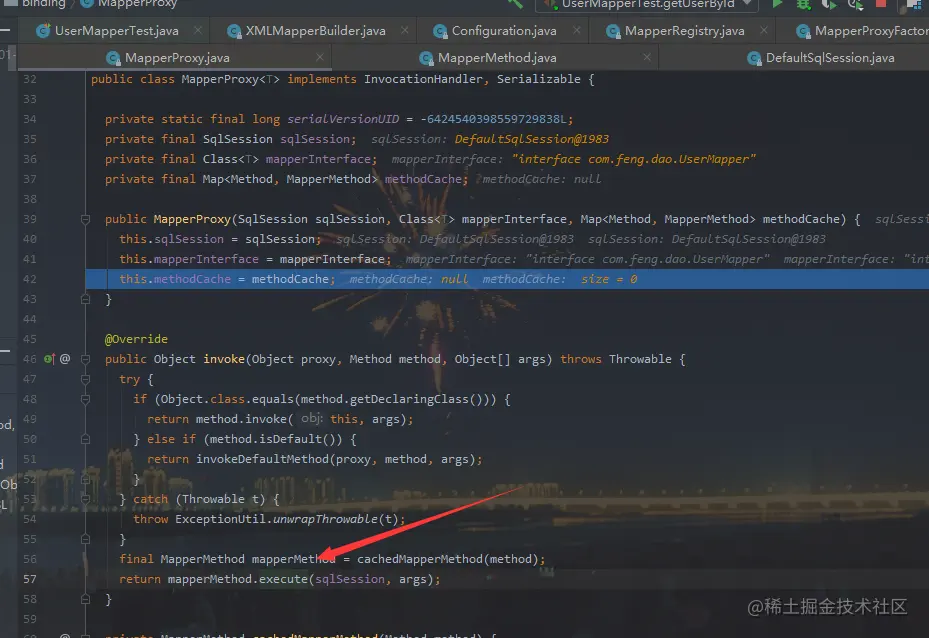Click the MapperProxyFactory tab class icon
The width and height of the screenshot is (929, 638).
coord(803,31)
